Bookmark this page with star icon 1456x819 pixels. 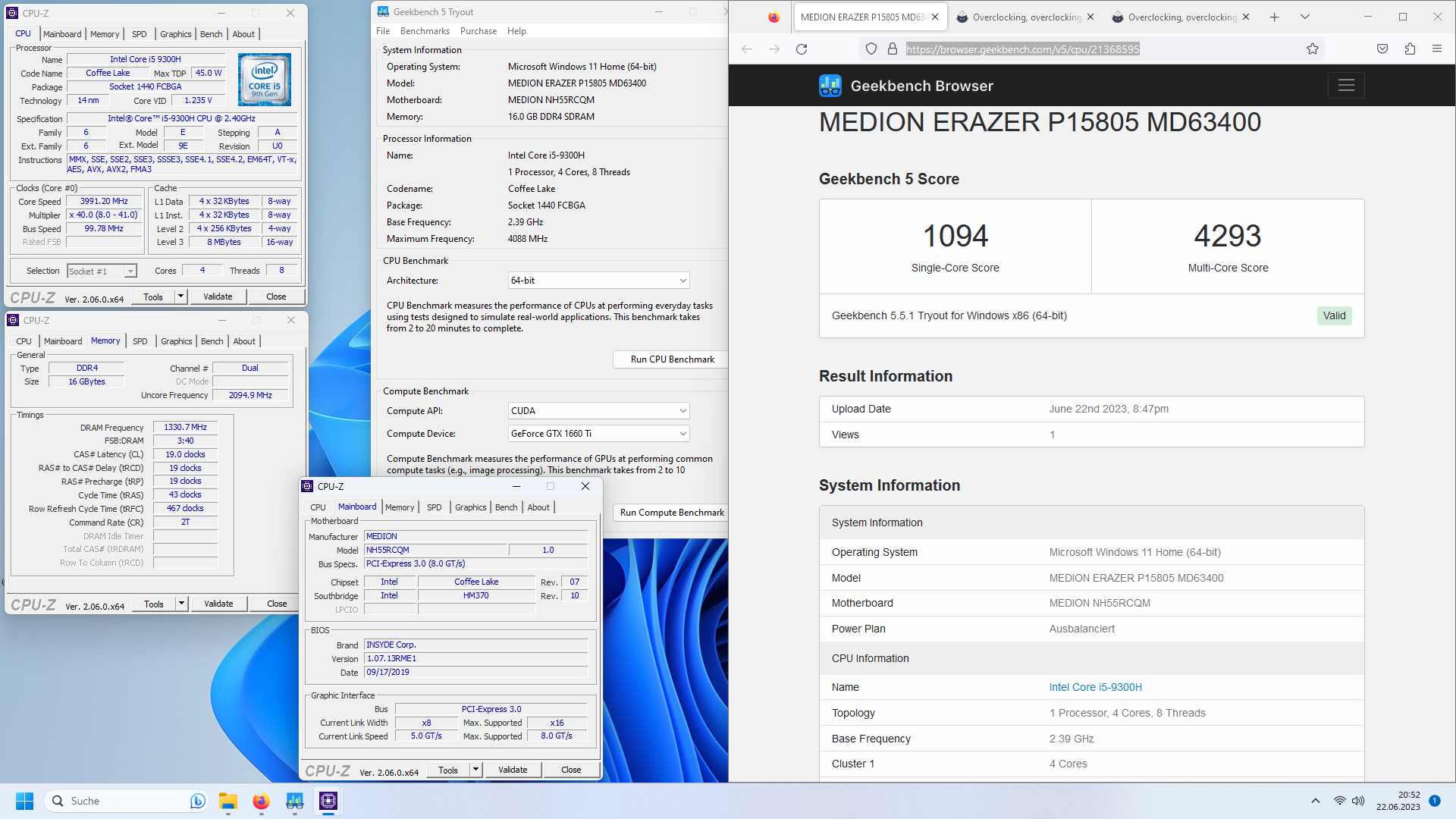(1313, 49)
